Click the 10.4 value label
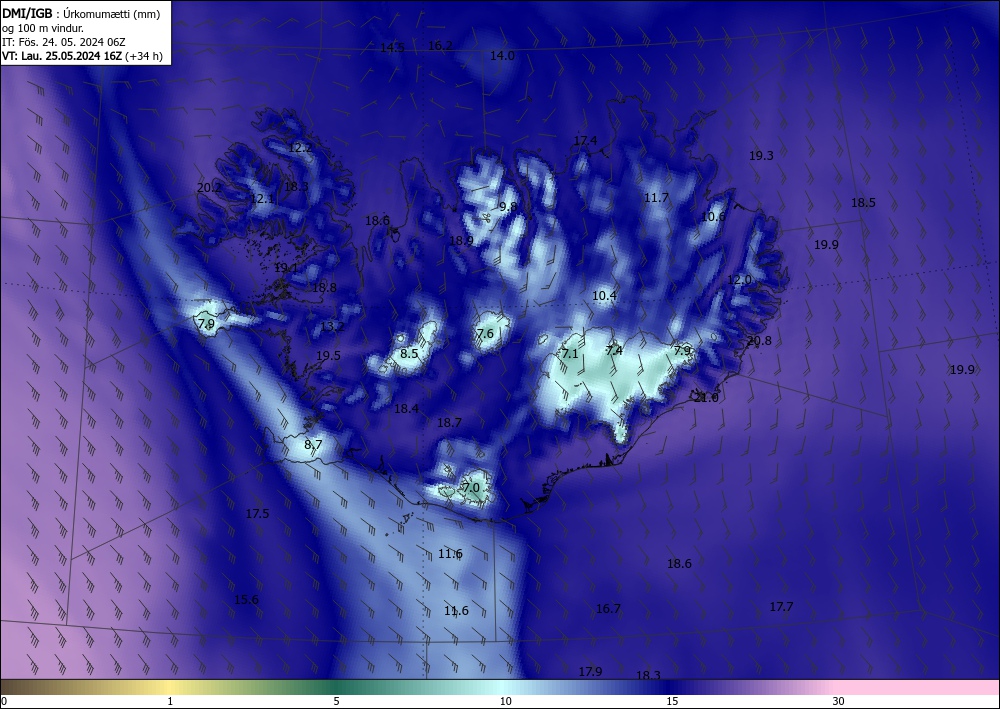Image resolution: width=1000 pixels, height=709 pixels. [x=604, y=296]
